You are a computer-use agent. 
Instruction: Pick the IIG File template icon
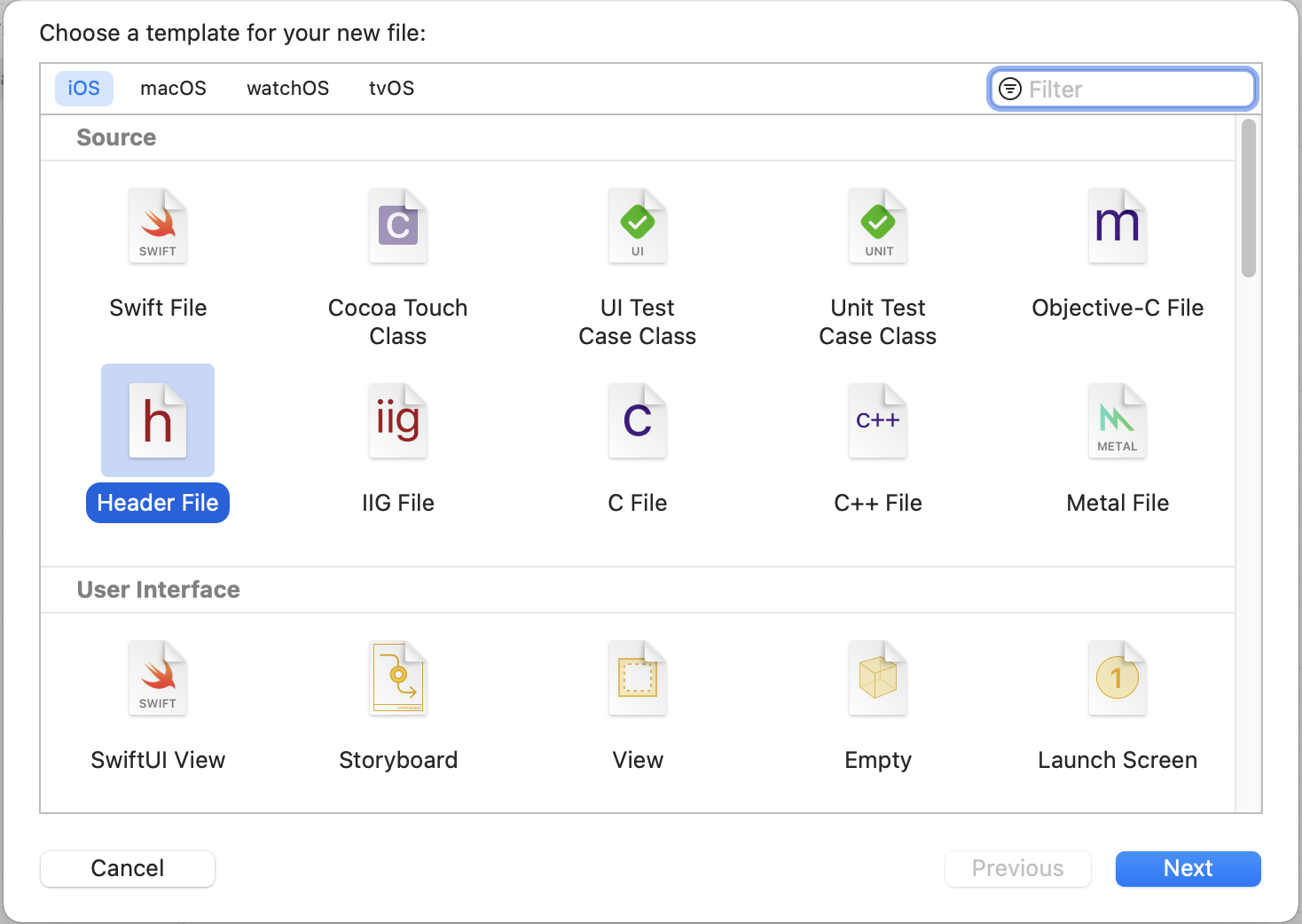[x=398, y=420]
